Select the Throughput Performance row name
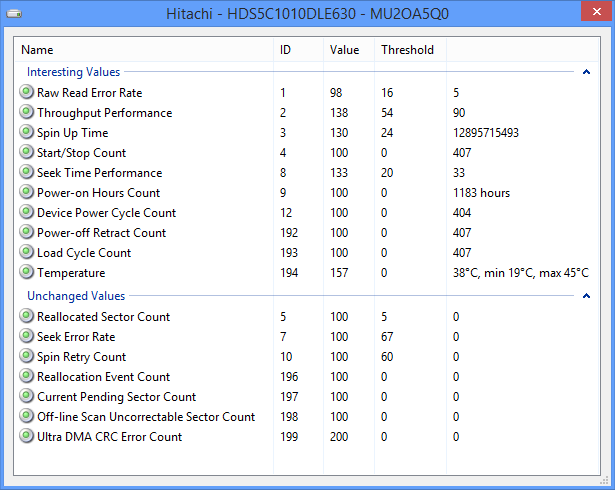Screen dimensions: 615x490 (105, 113)
